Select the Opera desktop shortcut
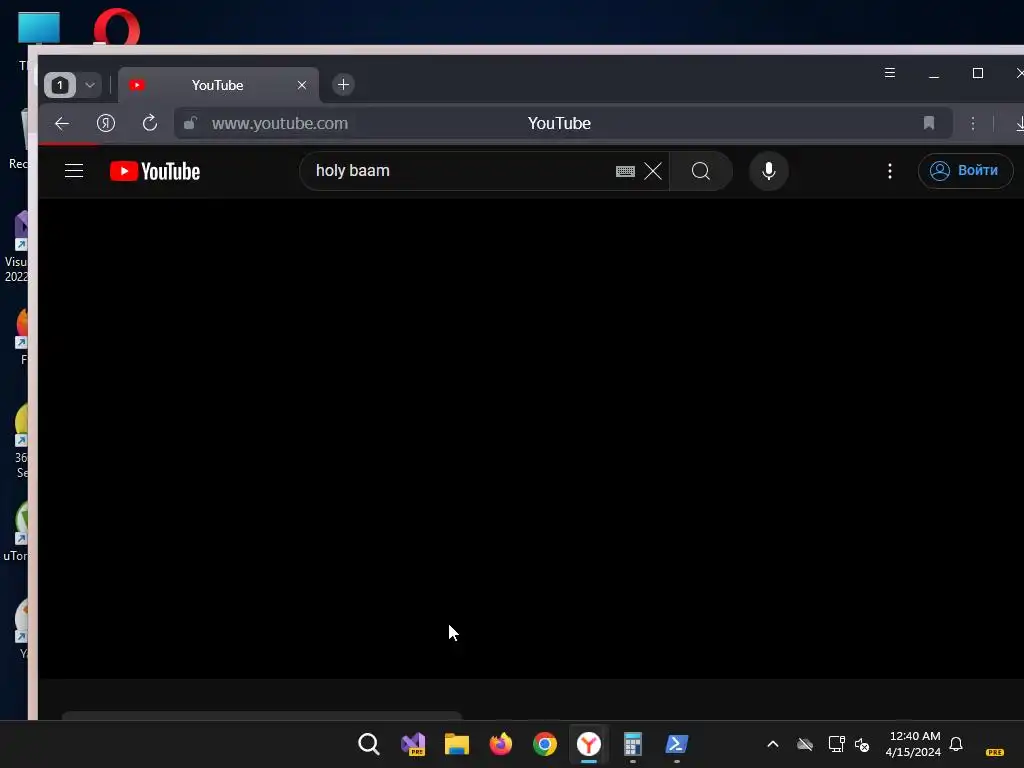Viewport: 1024px width, 768px height. click(116, 26)
